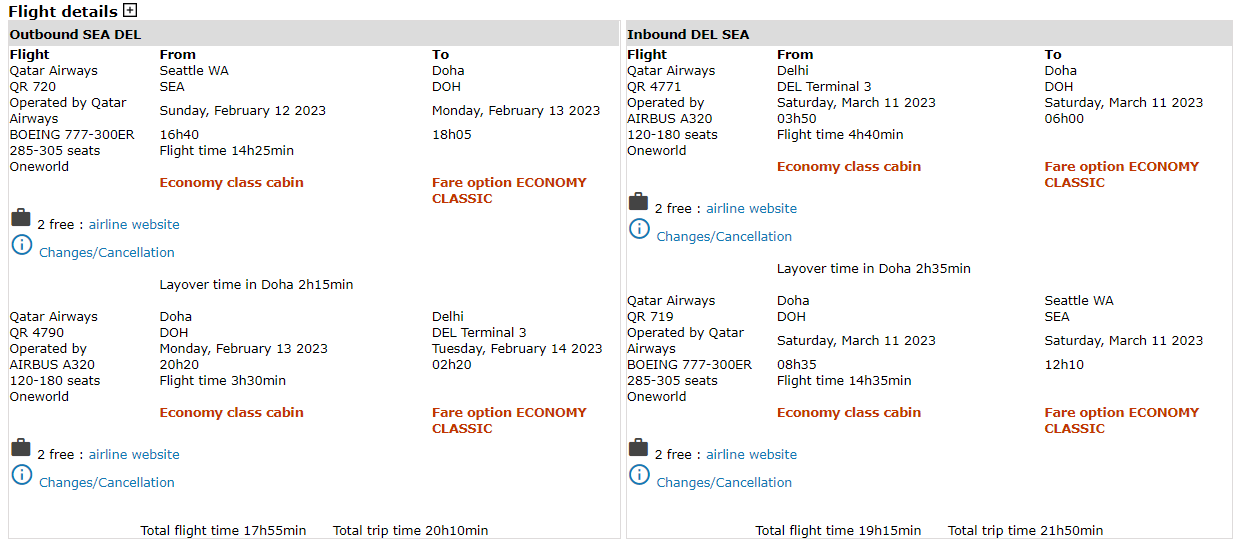Open airline website link for flight QR 4790
Viewport: 1243px width, 547px height.
tap(134, 455)
